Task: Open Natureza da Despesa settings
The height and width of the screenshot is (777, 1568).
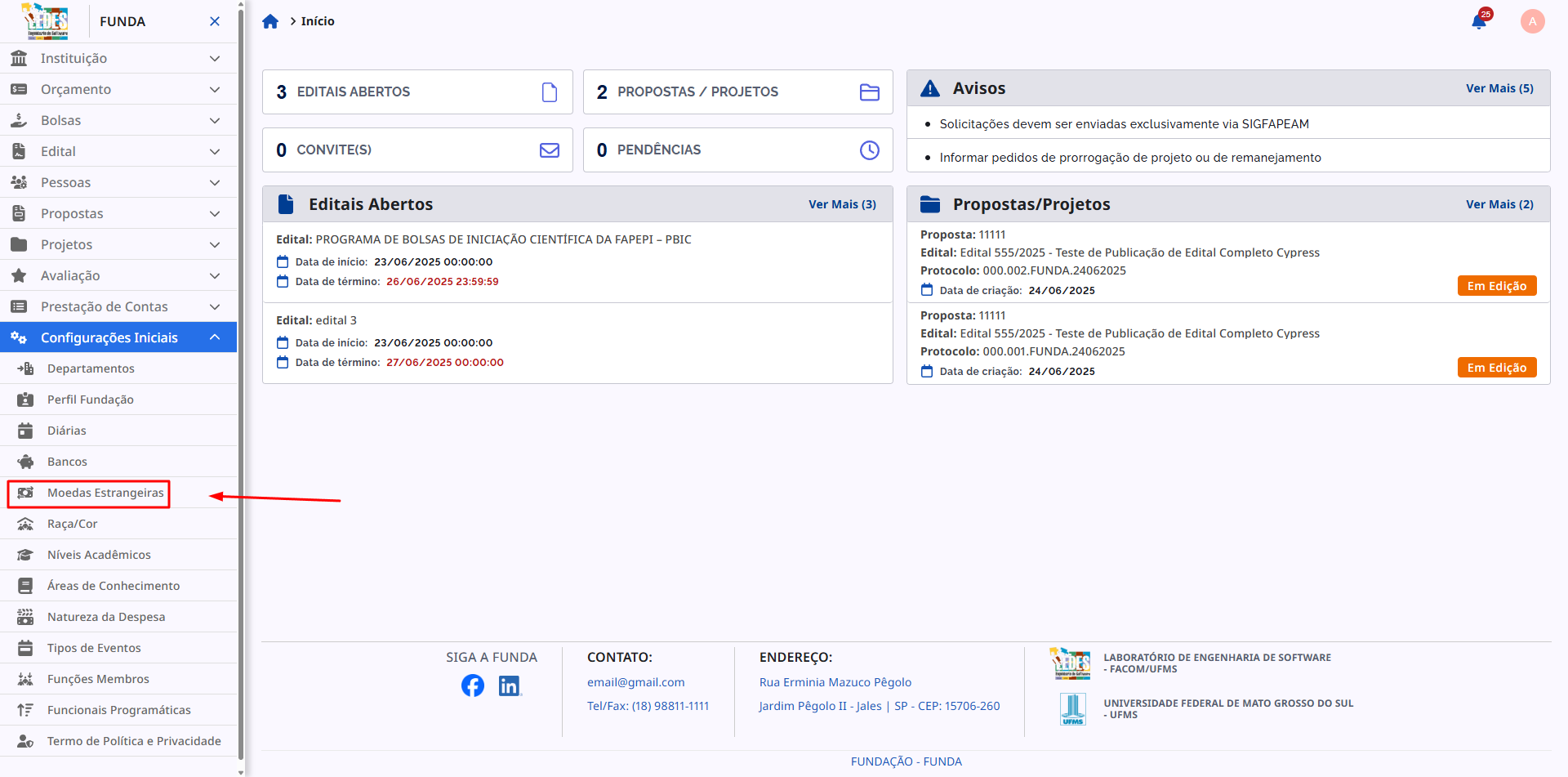Action: tap(107, 616)
